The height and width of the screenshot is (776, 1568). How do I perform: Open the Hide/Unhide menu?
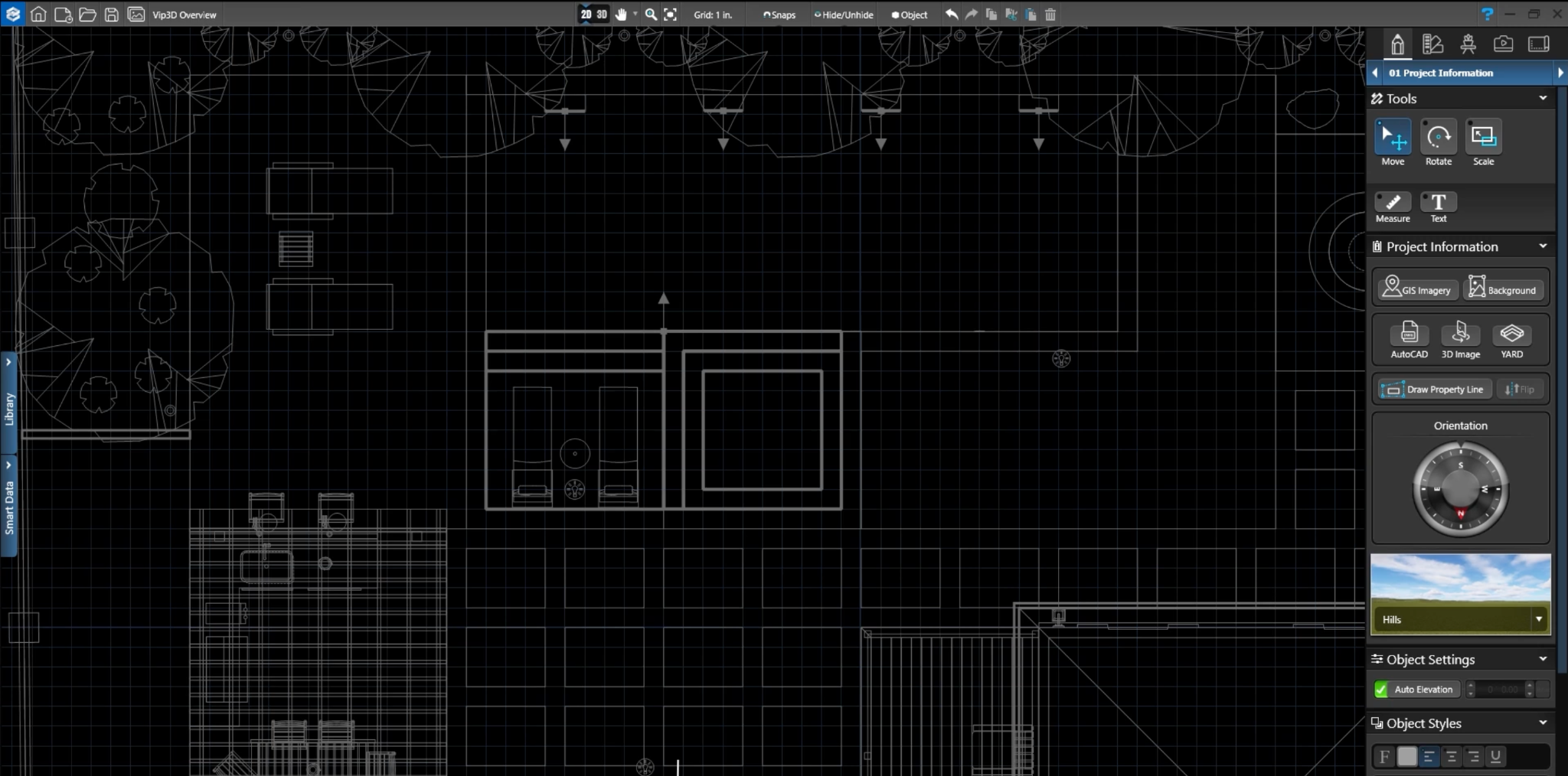(x=844, y=15)
